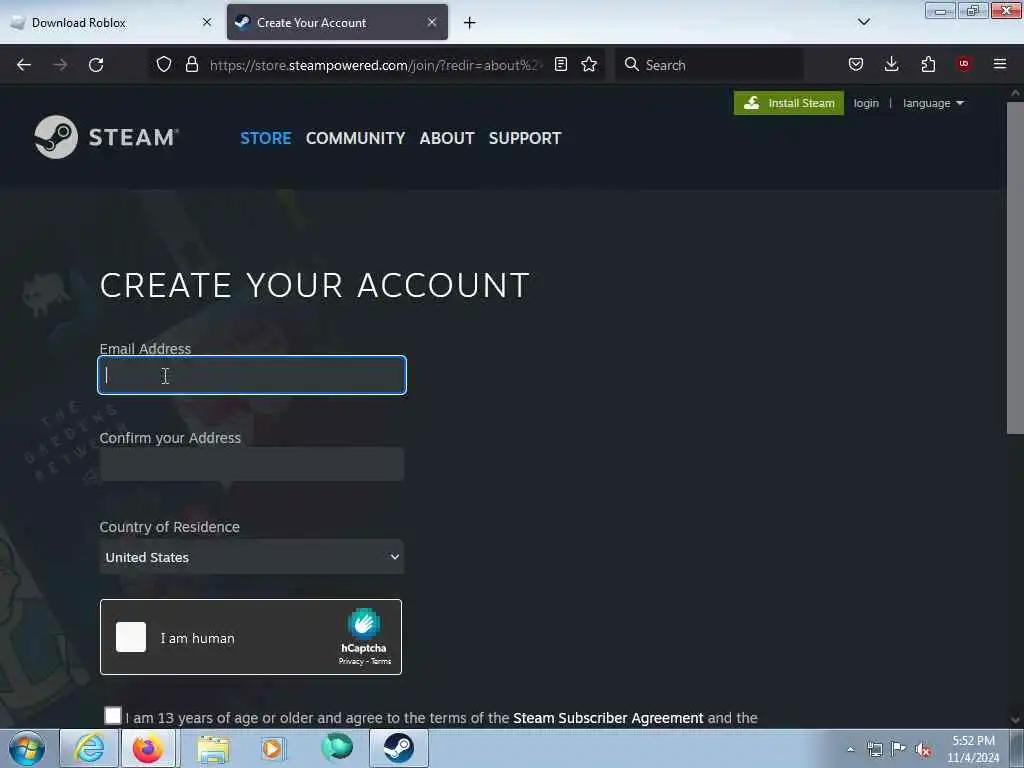Click scrollbar up arrow

1015,93
